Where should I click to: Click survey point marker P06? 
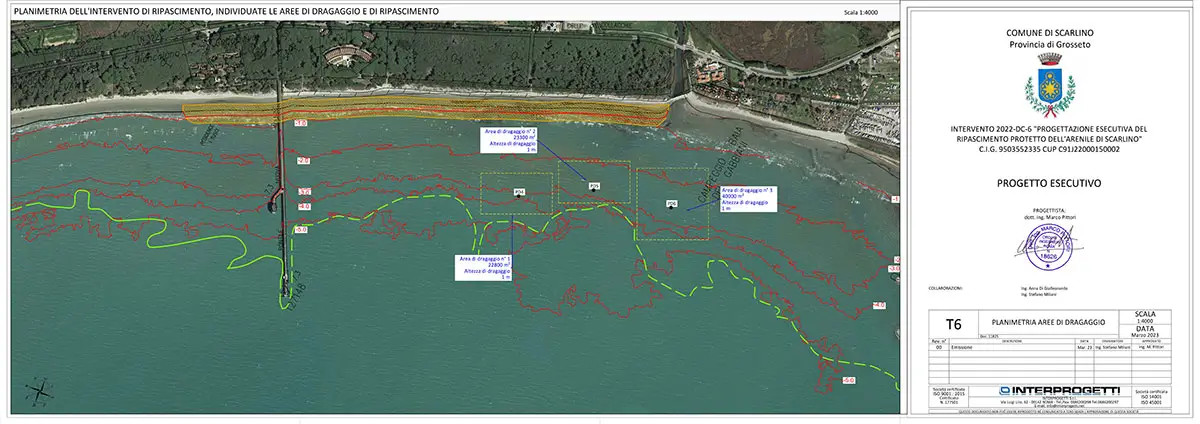pyautogui.click(x=672, y=205)
